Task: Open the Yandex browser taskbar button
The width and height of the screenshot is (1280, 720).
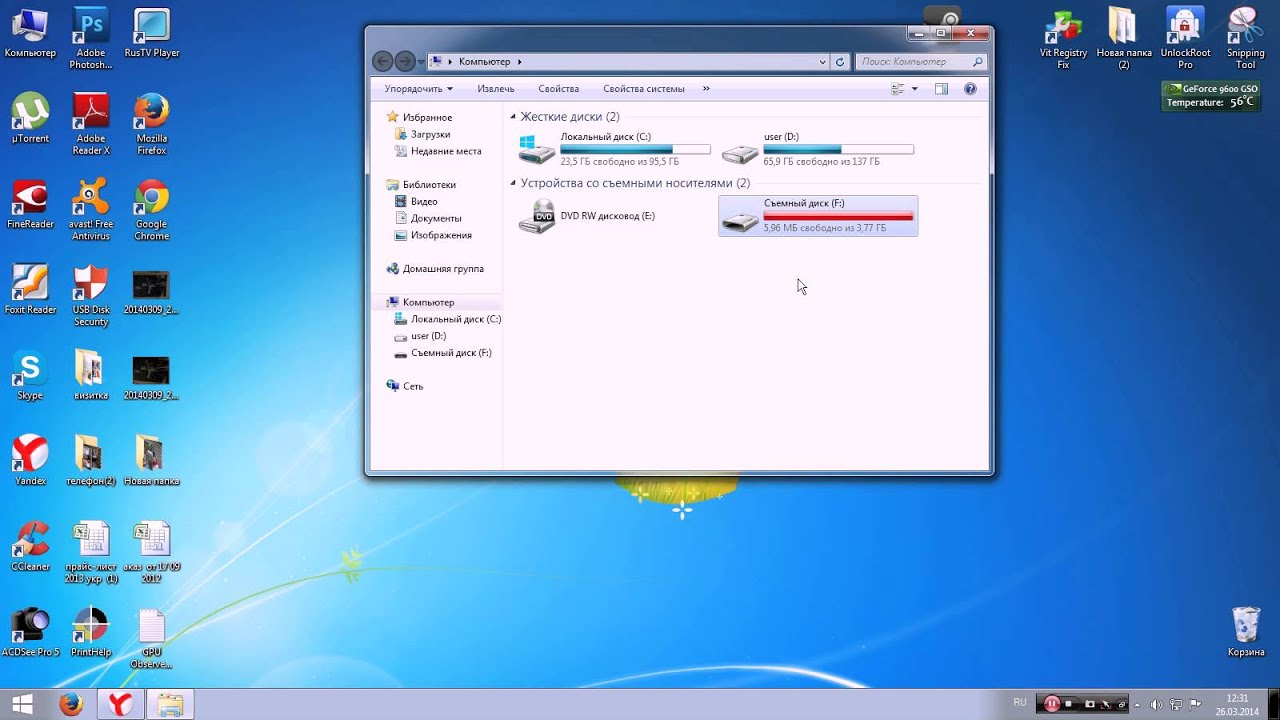Action: point(120,704)
